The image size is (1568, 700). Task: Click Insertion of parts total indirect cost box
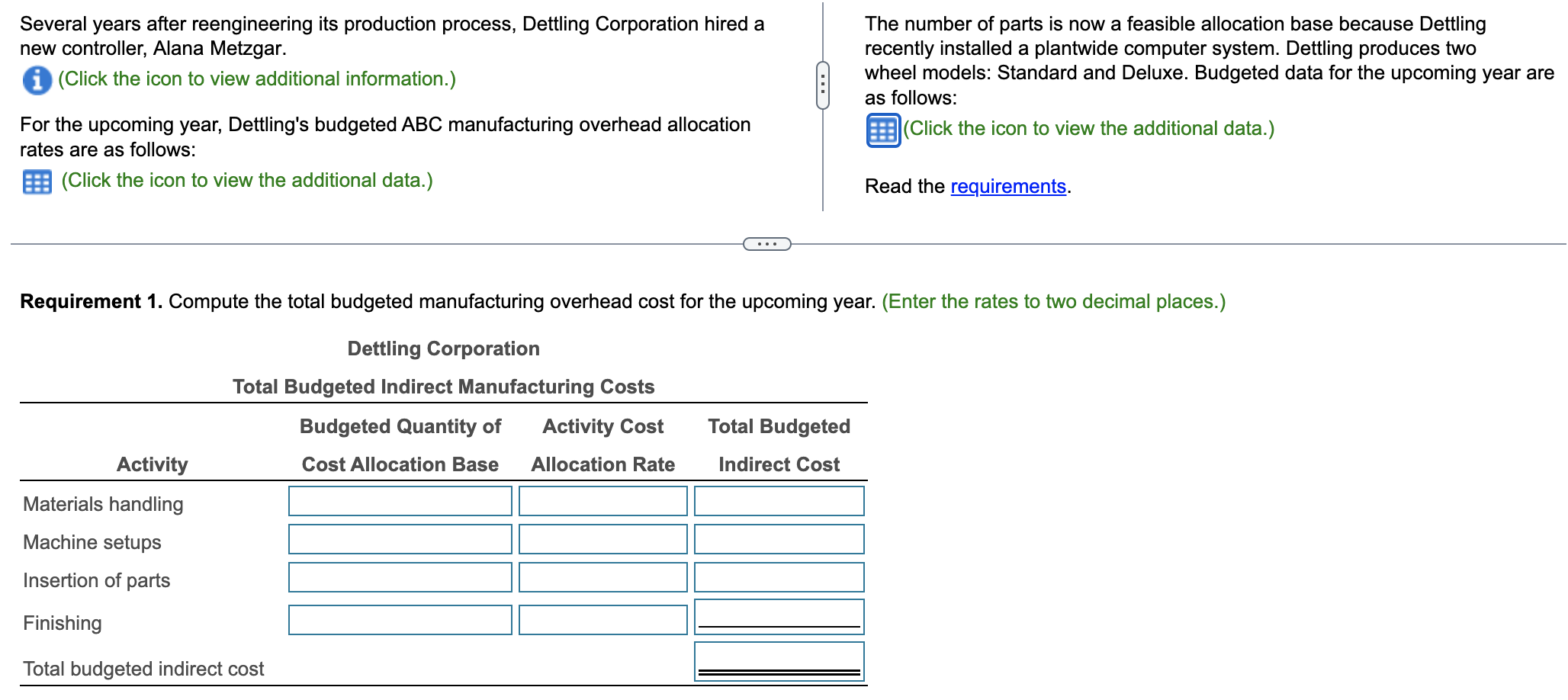[x=778, y=577]
